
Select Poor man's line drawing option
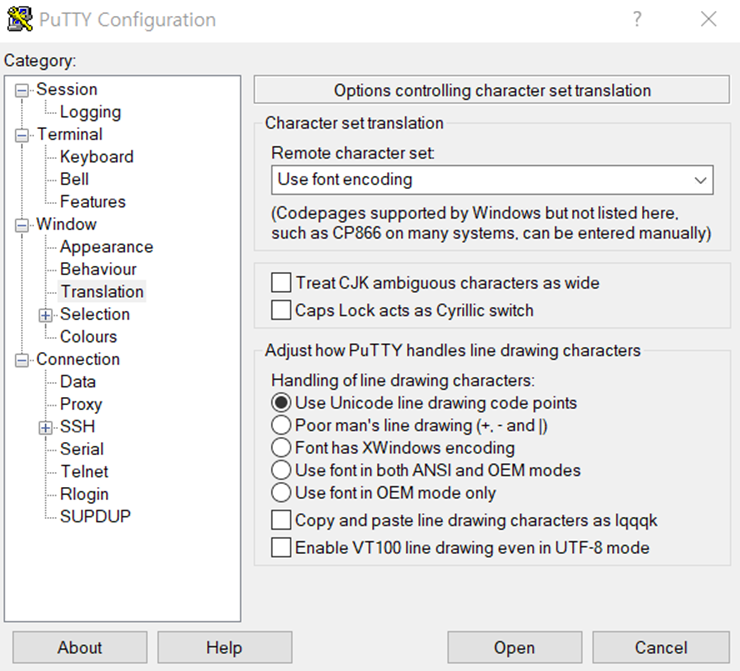click(281, 425)
